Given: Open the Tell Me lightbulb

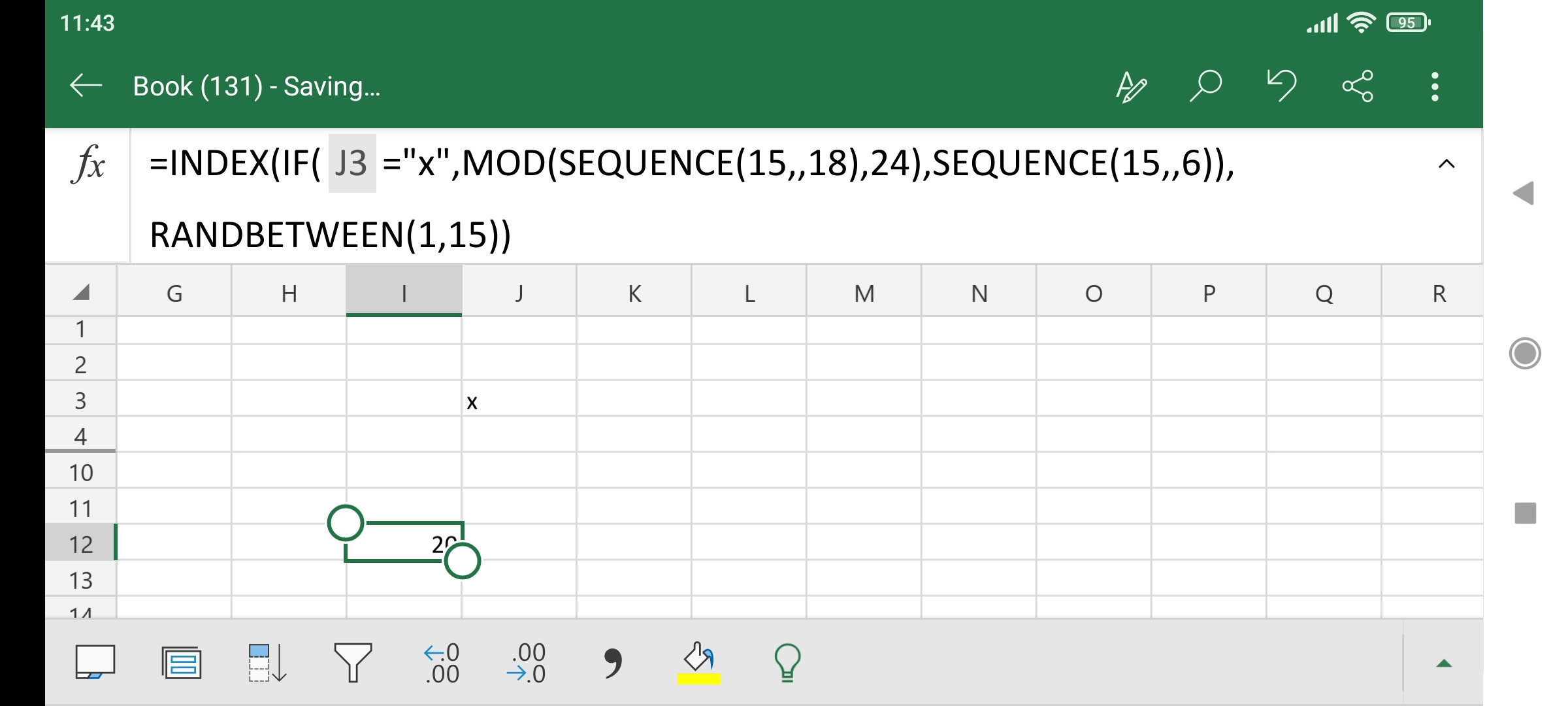Looking at the screenshot, I should [787, 663].
